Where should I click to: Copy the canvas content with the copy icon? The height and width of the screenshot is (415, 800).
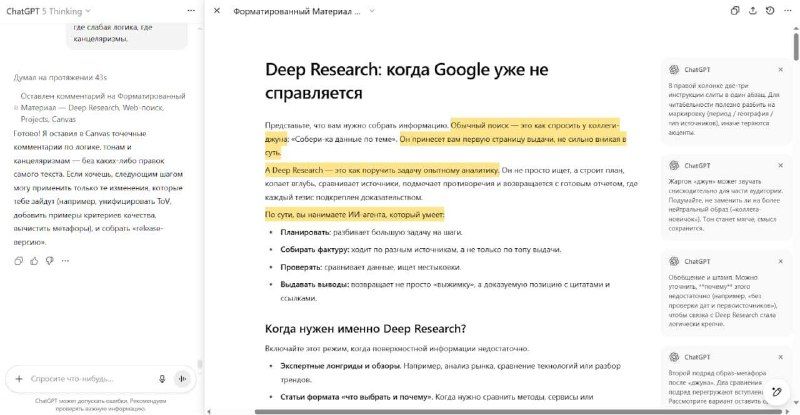pyautogui.click(x=735, y=11)
